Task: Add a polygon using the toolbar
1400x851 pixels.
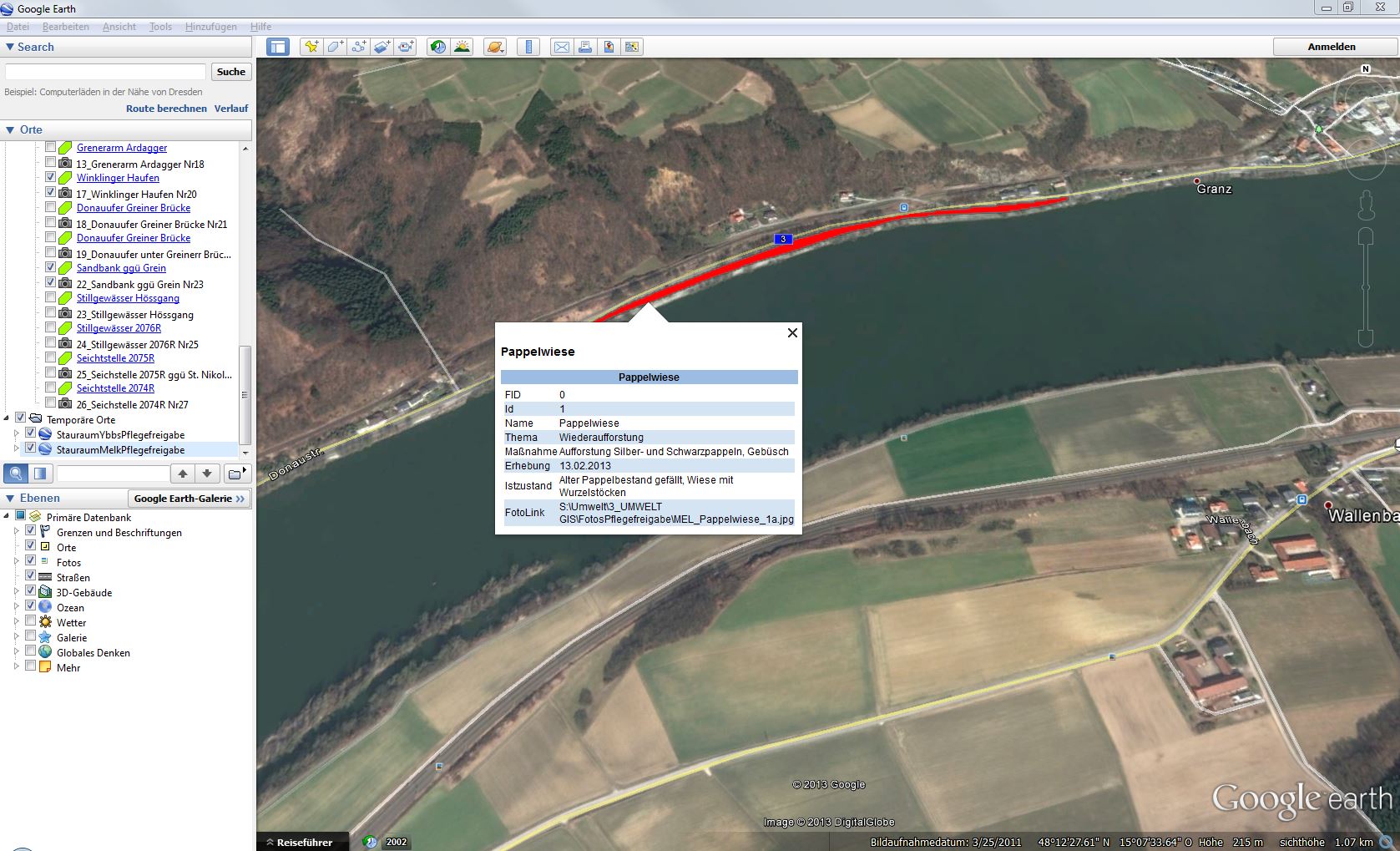Action: click(x=335, y=47)
